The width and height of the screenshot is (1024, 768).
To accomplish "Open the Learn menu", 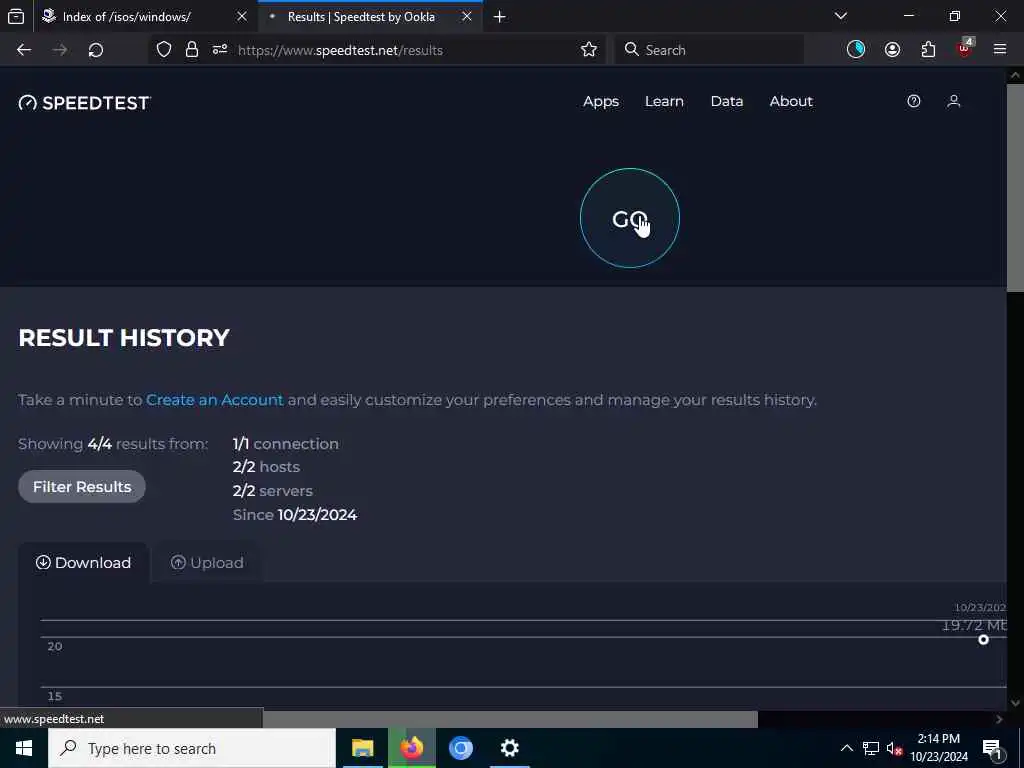I will point(664,102).
